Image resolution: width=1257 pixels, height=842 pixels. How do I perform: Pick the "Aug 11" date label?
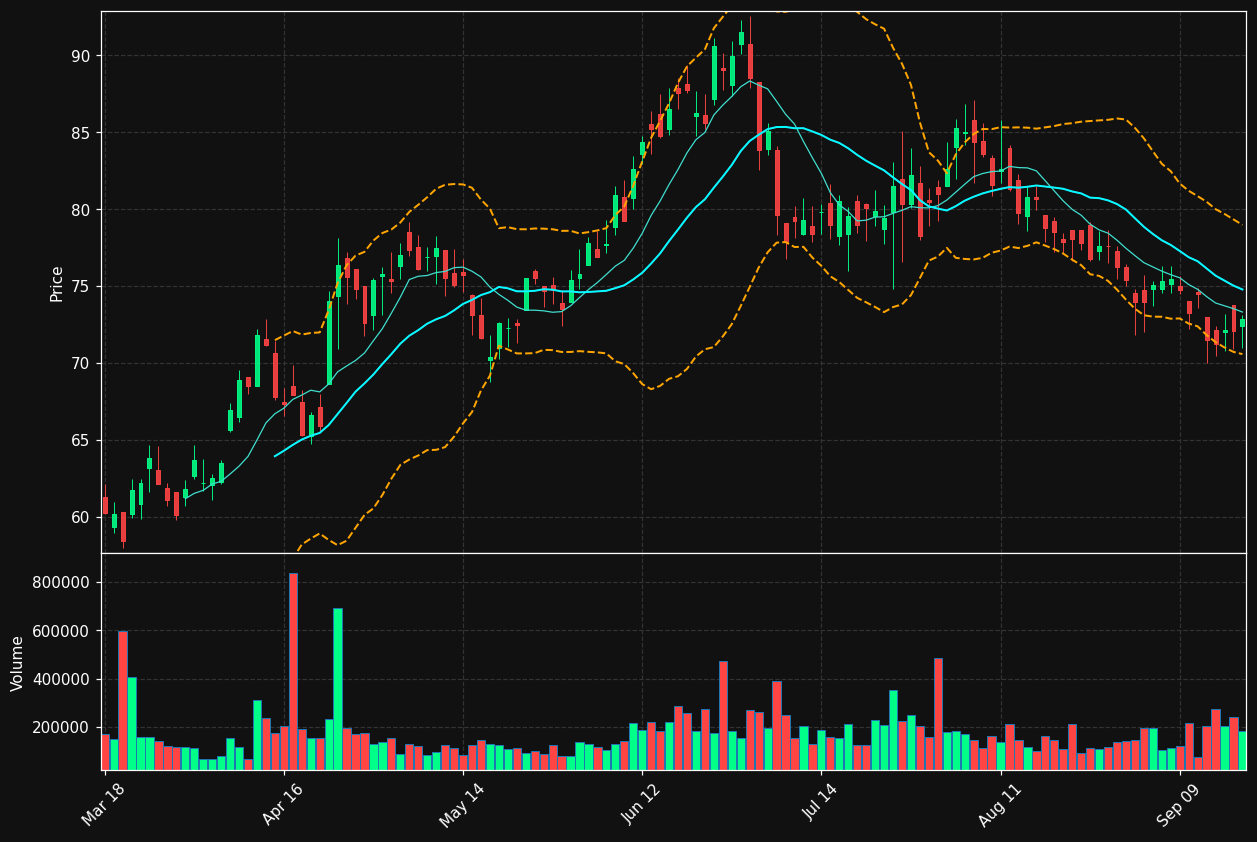(x=1000, y=803)
